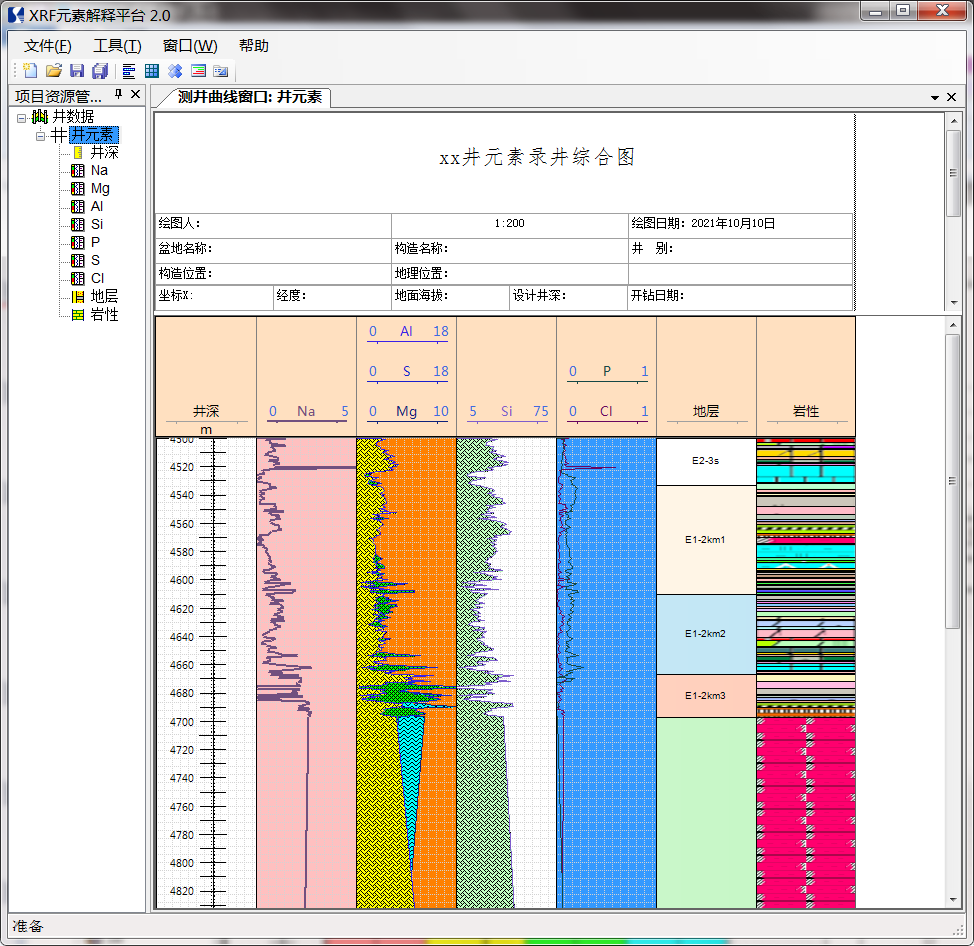Close the 测井曲线窗口 document tab
Screen dimensions: 974x946
point(950,97)
